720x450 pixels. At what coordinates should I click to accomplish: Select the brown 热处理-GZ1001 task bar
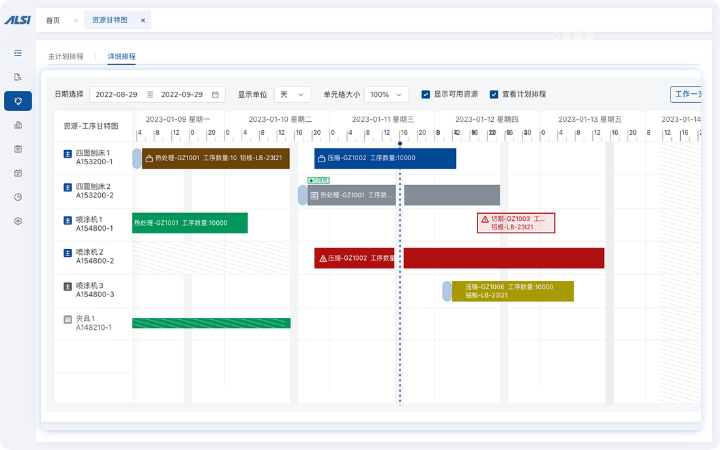pos(215,158)
